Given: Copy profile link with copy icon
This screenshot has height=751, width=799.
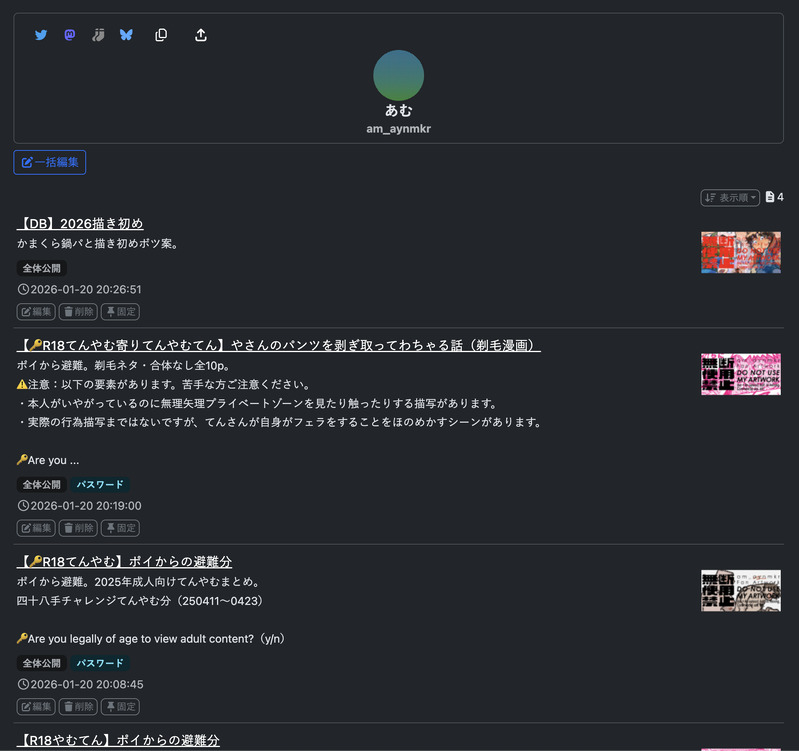Looking at the screenshot, I should click(x=161, y=35).
